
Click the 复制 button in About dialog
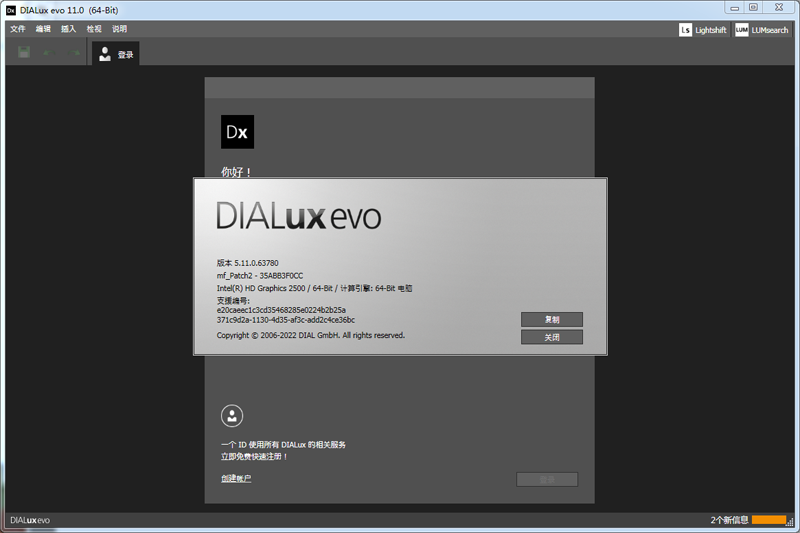552,319
